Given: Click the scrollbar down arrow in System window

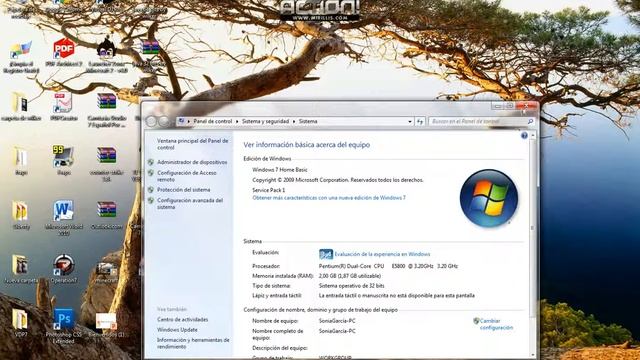Looking at the screenshot, I should coord(533,355).
